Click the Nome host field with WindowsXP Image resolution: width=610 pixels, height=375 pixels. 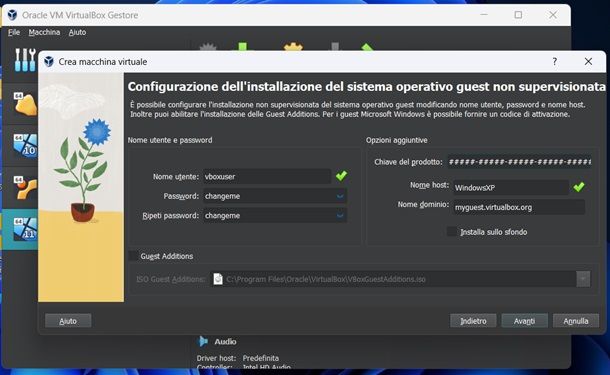click(x=511, y=188)
